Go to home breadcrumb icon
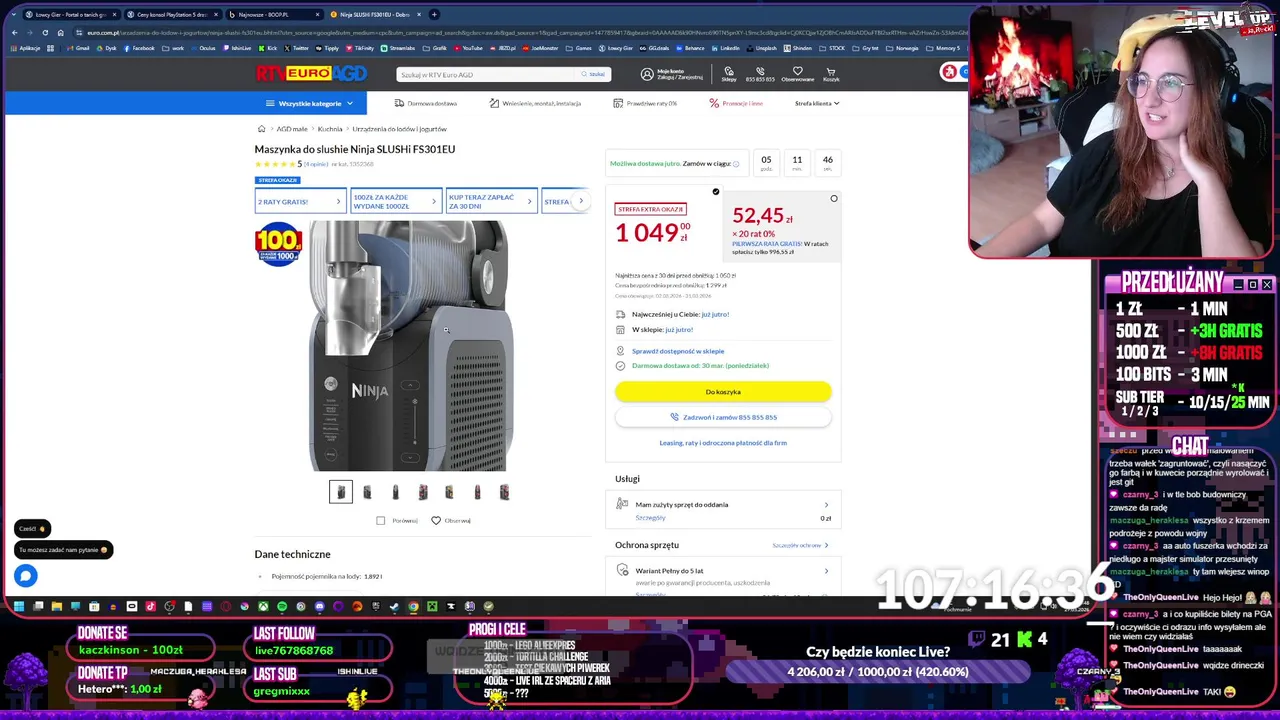 click(261, 129)
